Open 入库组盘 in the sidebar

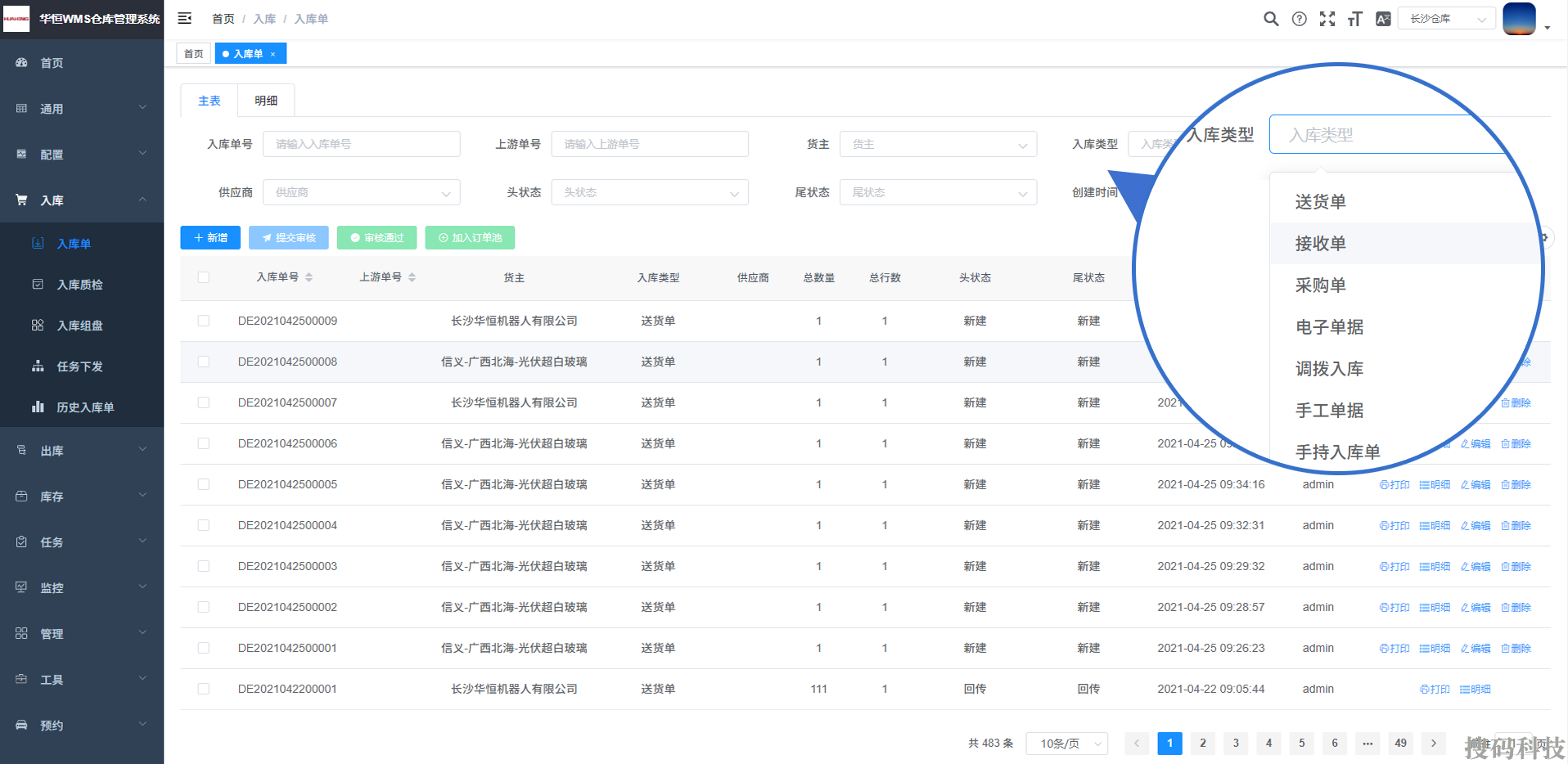point(82,326)
